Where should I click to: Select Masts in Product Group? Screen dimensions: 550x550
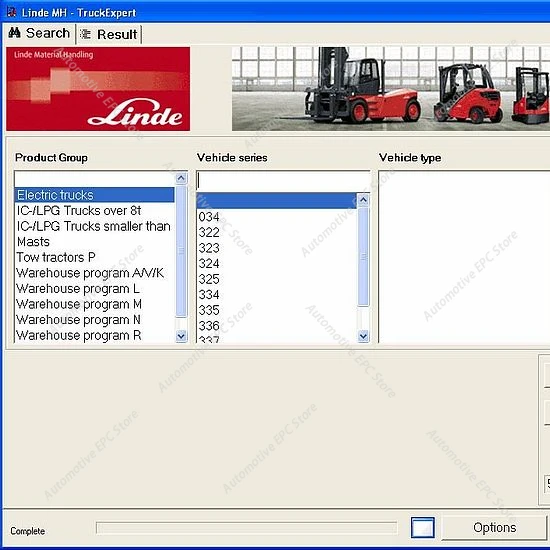tap(94, 242)
